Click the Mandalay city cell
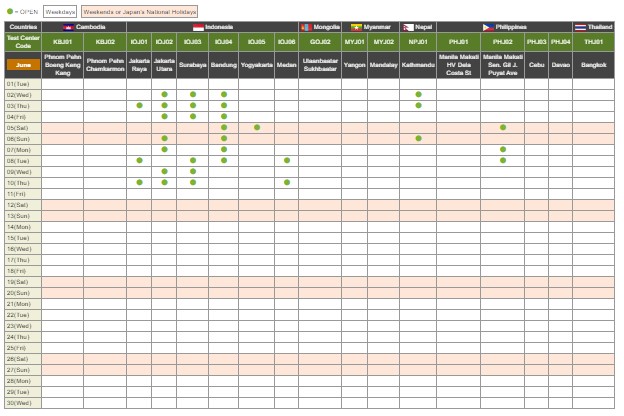Image resolution: width=624 pixels, height=416 pixels. pyautogui.click(x=384, y=64)
